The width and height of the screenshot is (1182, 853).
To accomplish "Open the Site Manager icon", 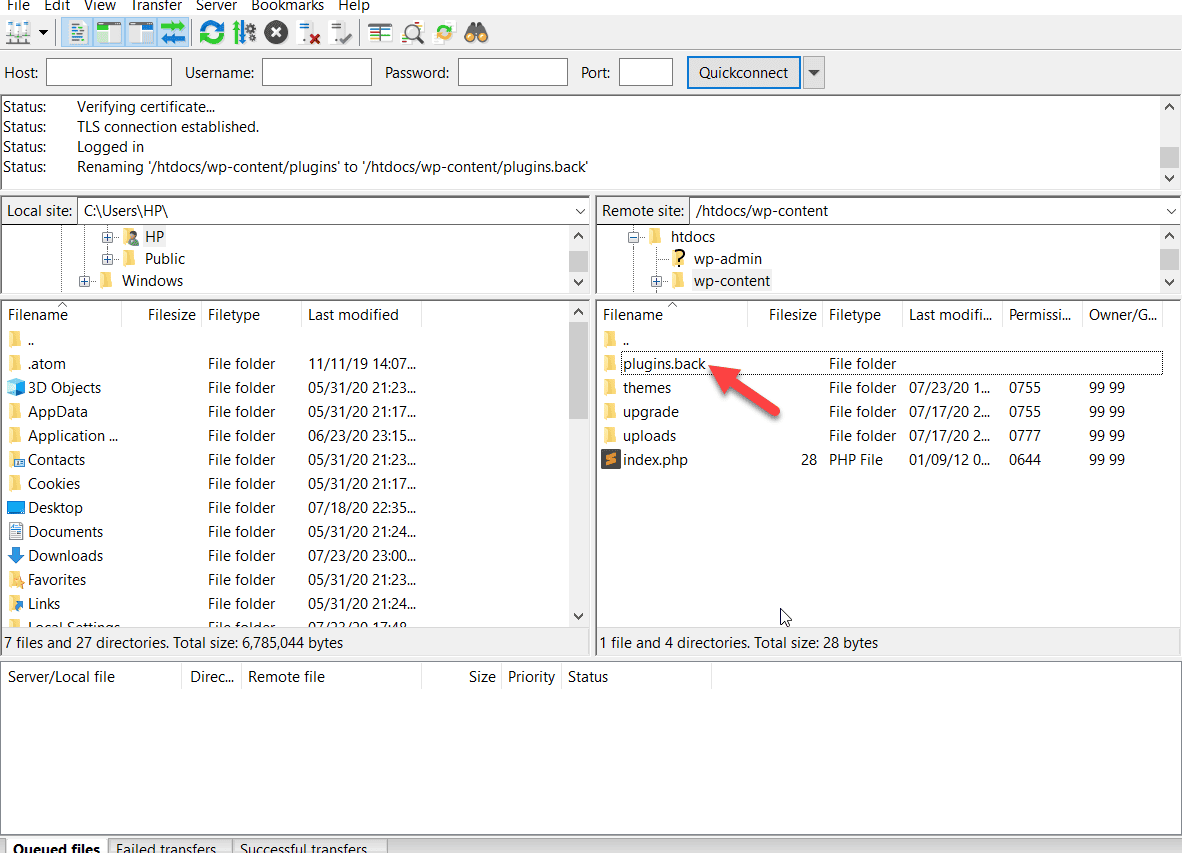I will point(18,33).
